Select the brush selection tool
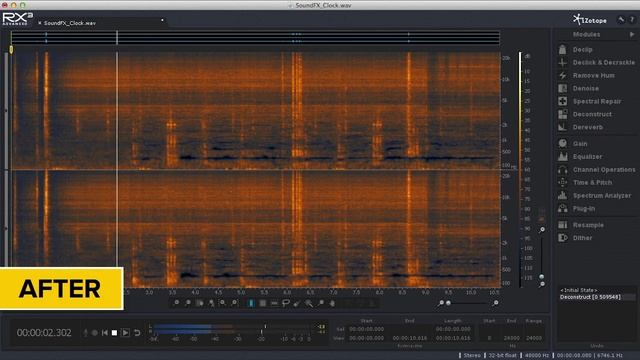 click(297, 303)
